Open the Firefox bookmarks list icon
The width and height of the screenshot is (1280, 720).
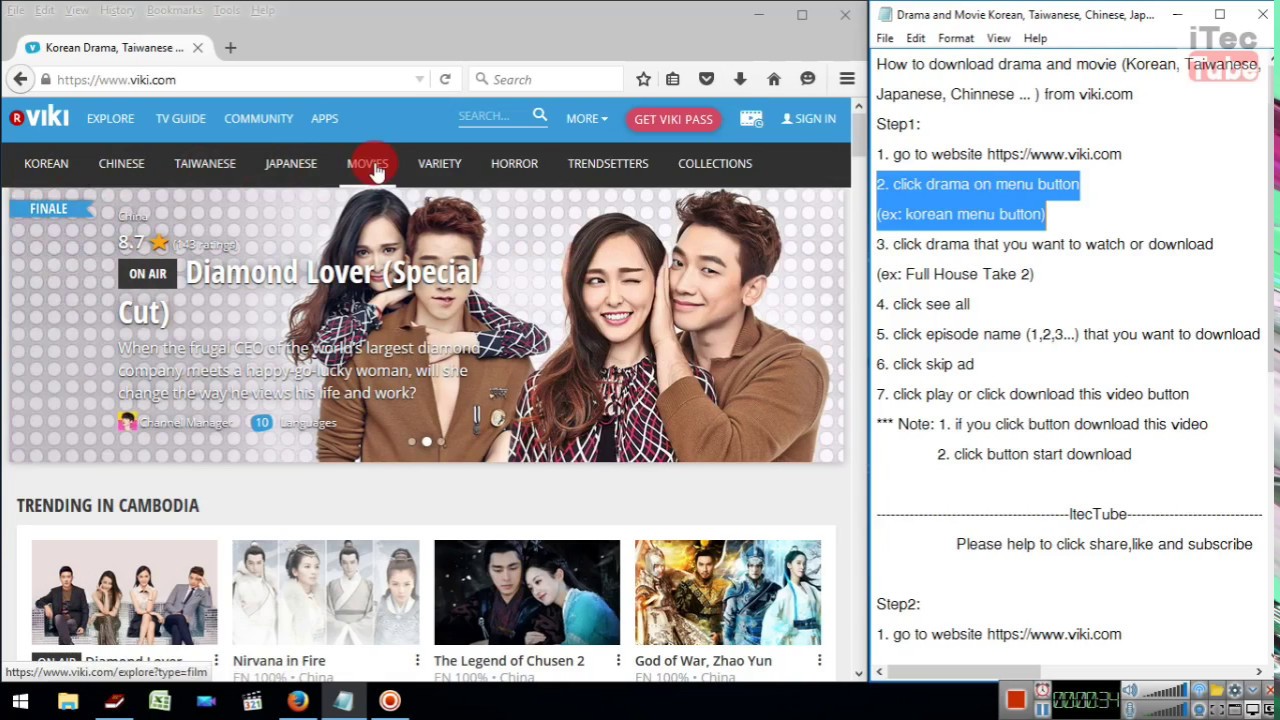click(x=673, y=79)
